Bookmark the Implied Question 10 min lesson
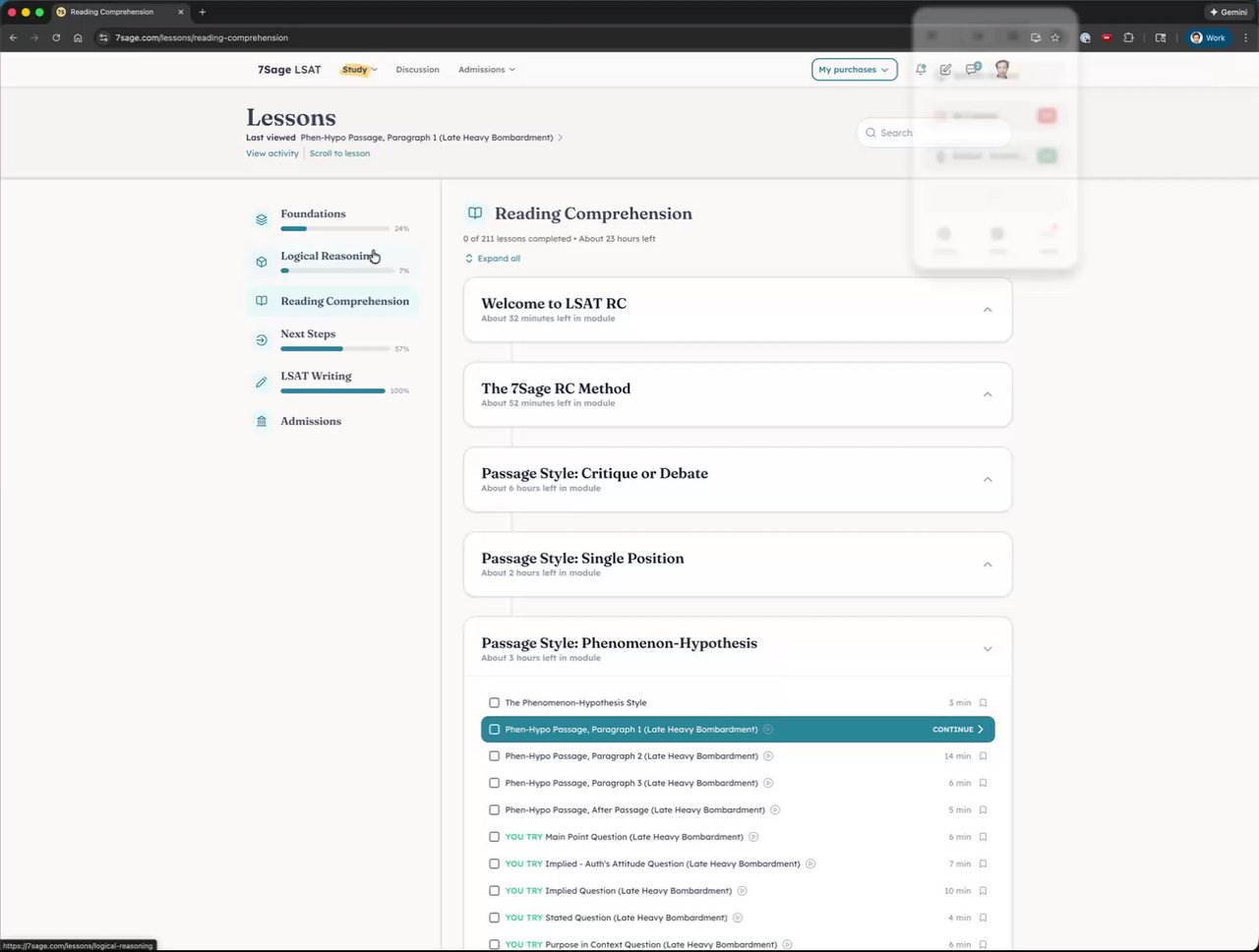 pos(983,891)
